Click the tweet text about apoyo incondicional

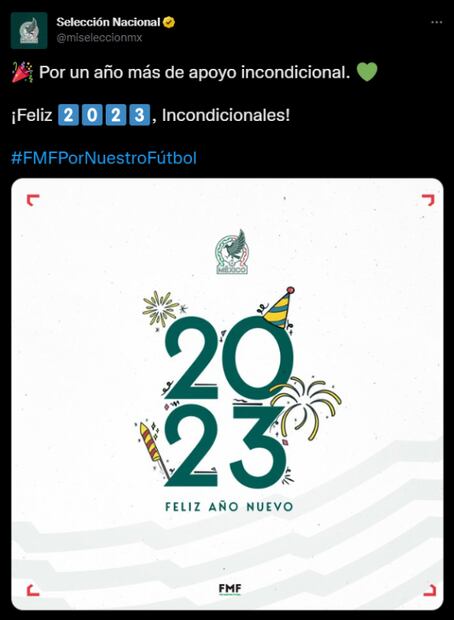[195, 72]
